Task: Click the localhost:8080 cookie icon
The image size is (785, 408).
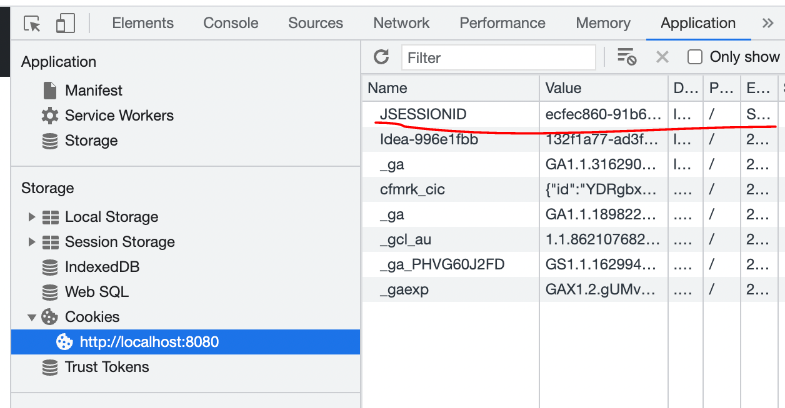Action: 64,342
